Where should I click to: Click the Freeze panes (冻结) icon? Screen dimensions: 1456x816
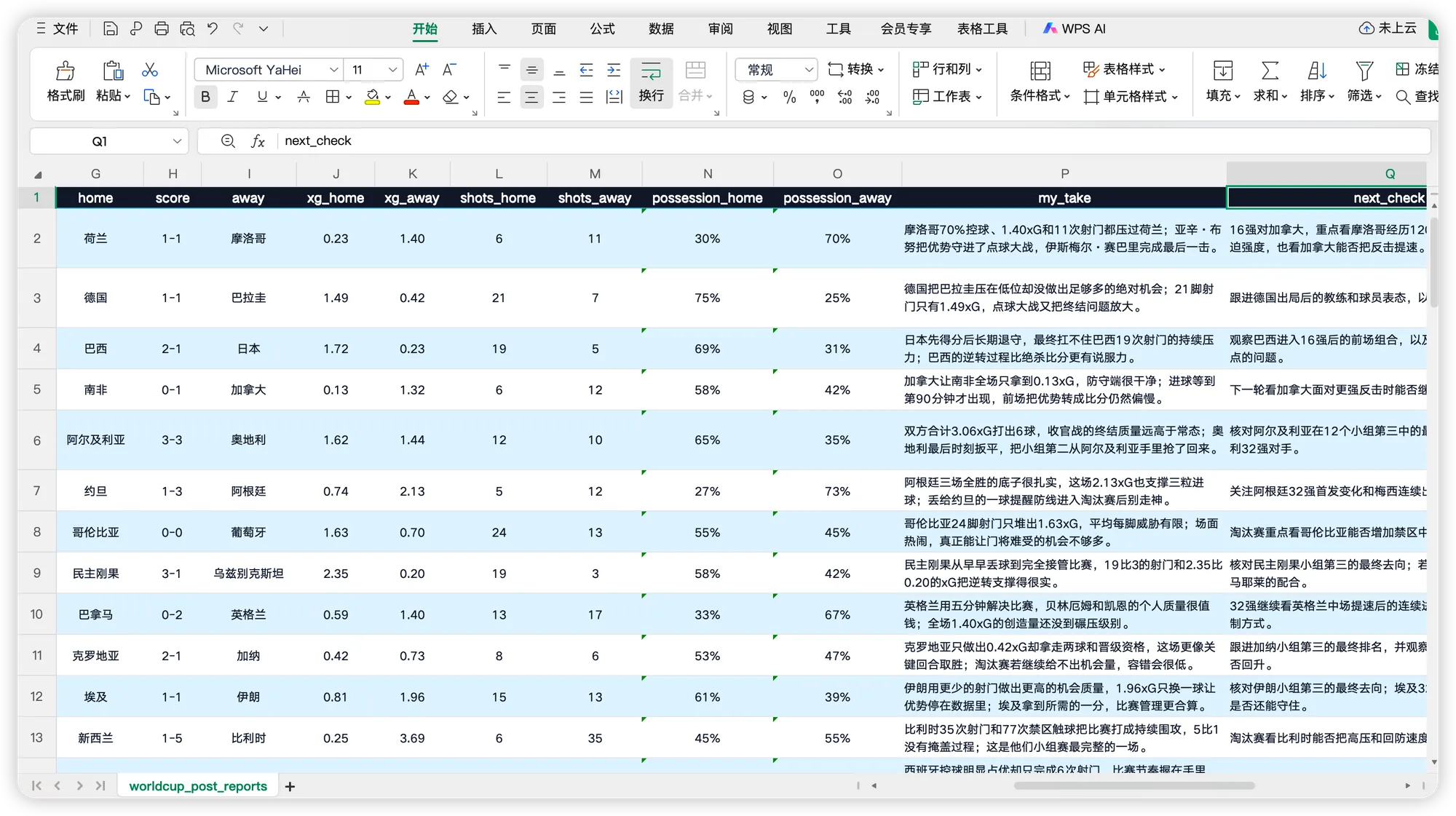(x=1402, y=69)
